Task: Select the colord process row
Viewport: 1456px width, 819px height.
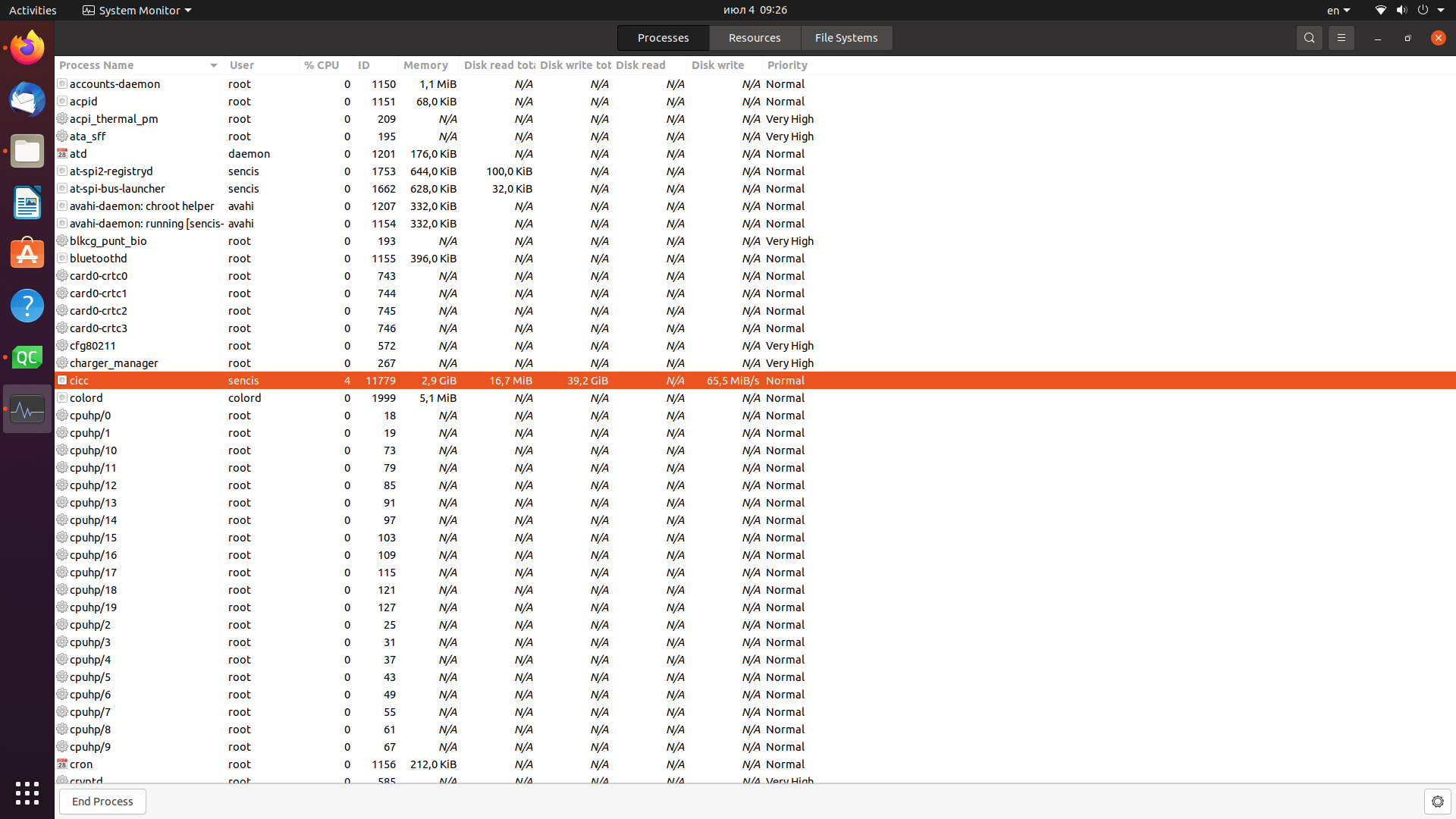Action: (x=86, y=398)
